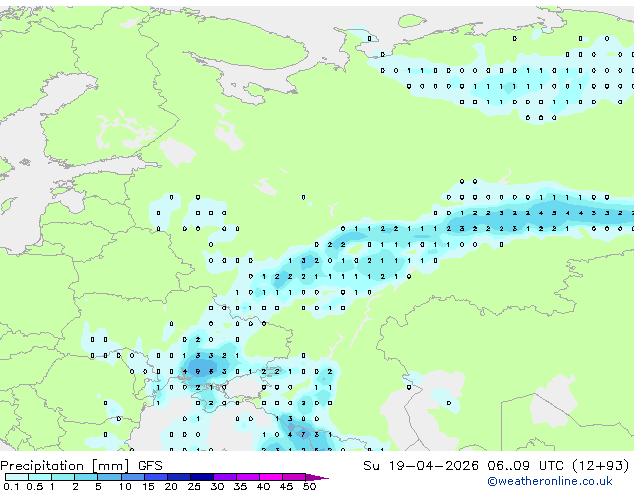Viewport: 634px width, 490px height.
Task: Click the '0.1' legend scale label
Action: [11, 486]
